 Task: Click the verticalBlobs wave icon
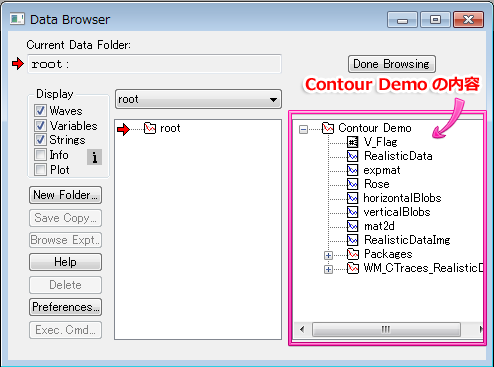click(x=353, y=212)
